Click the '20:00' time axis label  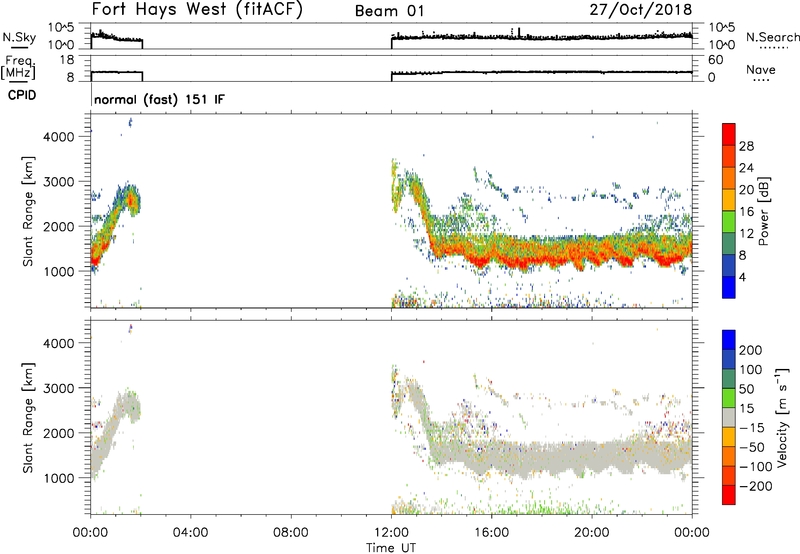click(592, 533)
